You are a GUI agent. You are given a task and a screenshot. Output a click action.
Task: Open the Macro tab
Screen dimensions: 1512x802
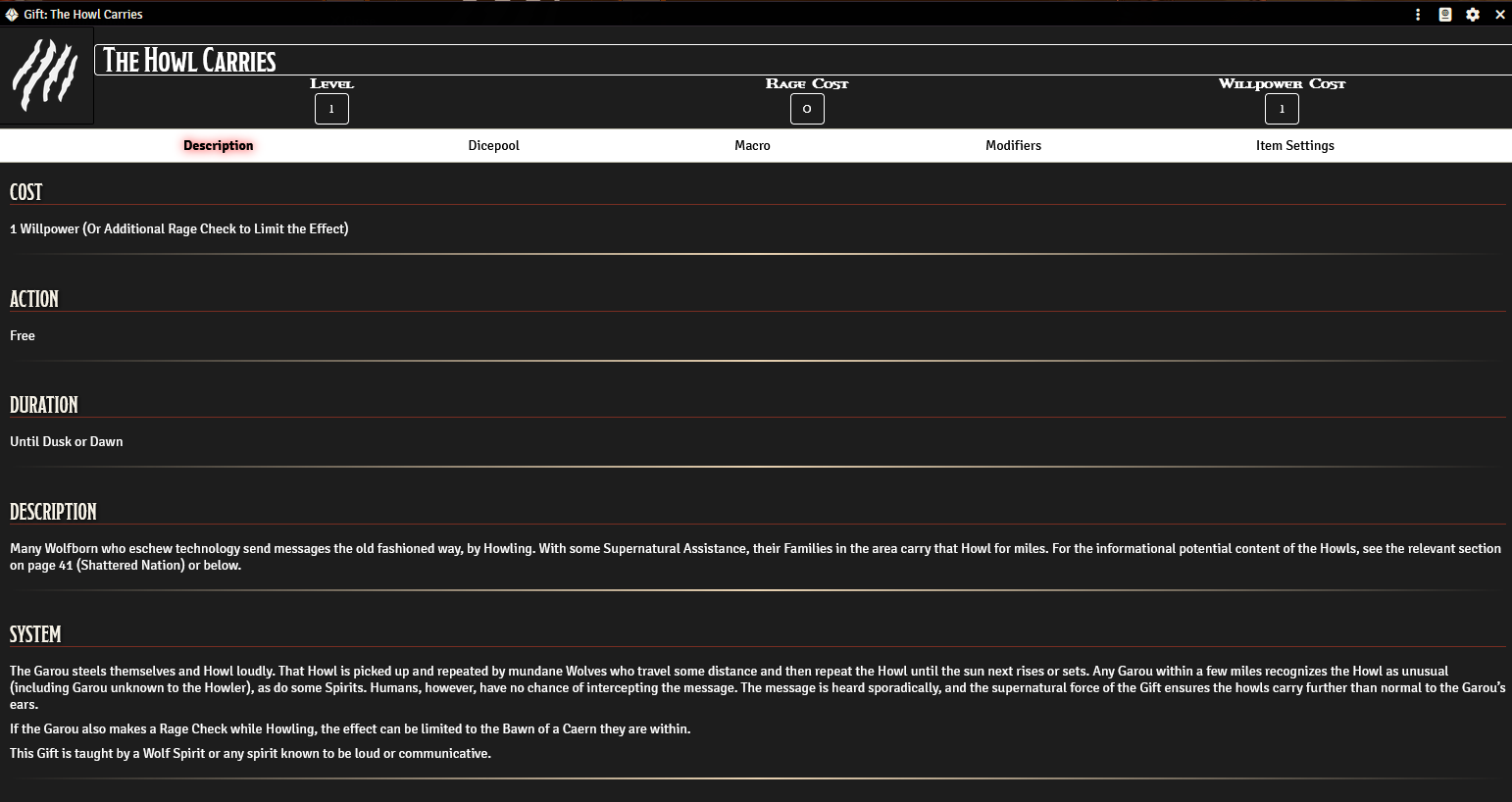(x=752, y=145)
